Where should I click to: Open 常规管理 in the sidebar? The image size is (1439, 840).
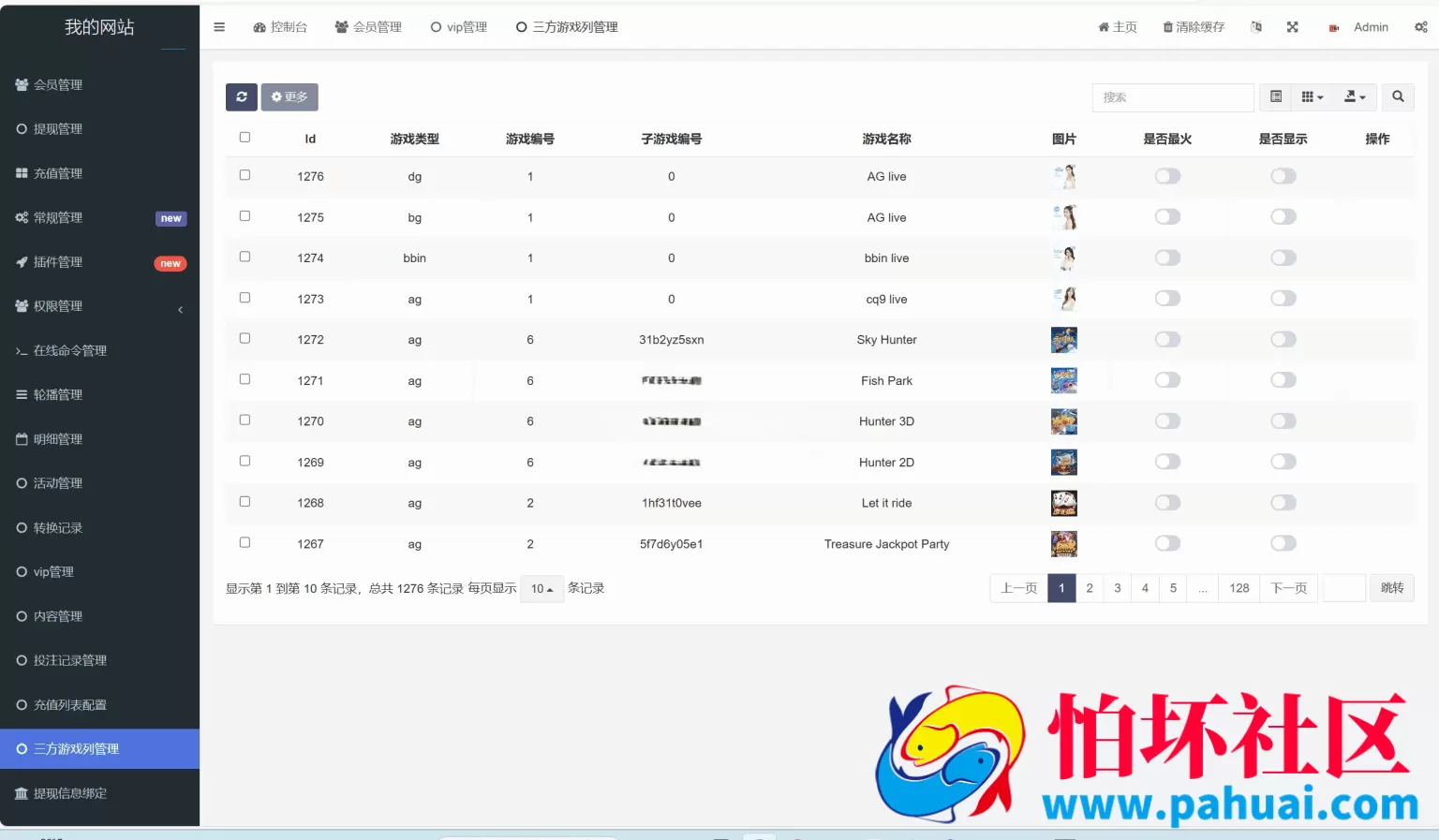(99, 217)
